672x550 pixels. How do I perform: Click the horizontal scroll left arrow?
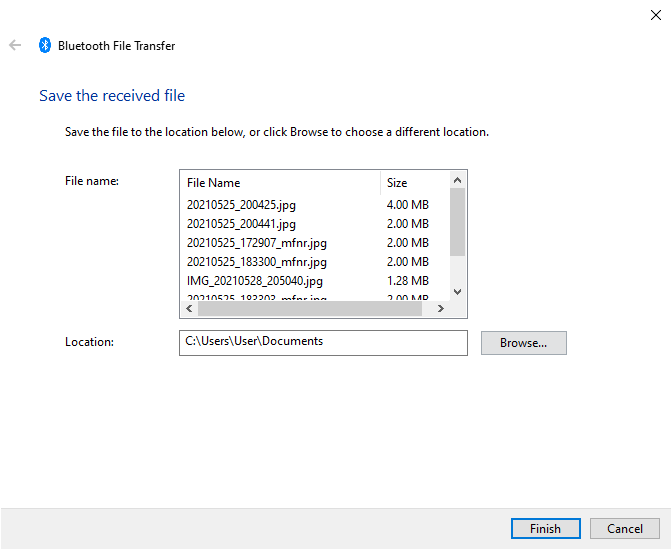(189, 308)
